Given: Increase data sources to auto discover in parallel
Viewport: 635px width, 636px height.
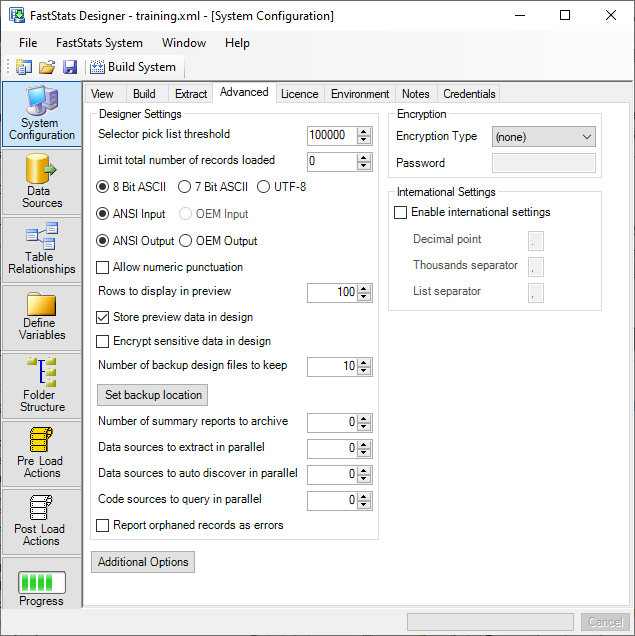Looking at the screenshot, I should click(x=364, y=471).
